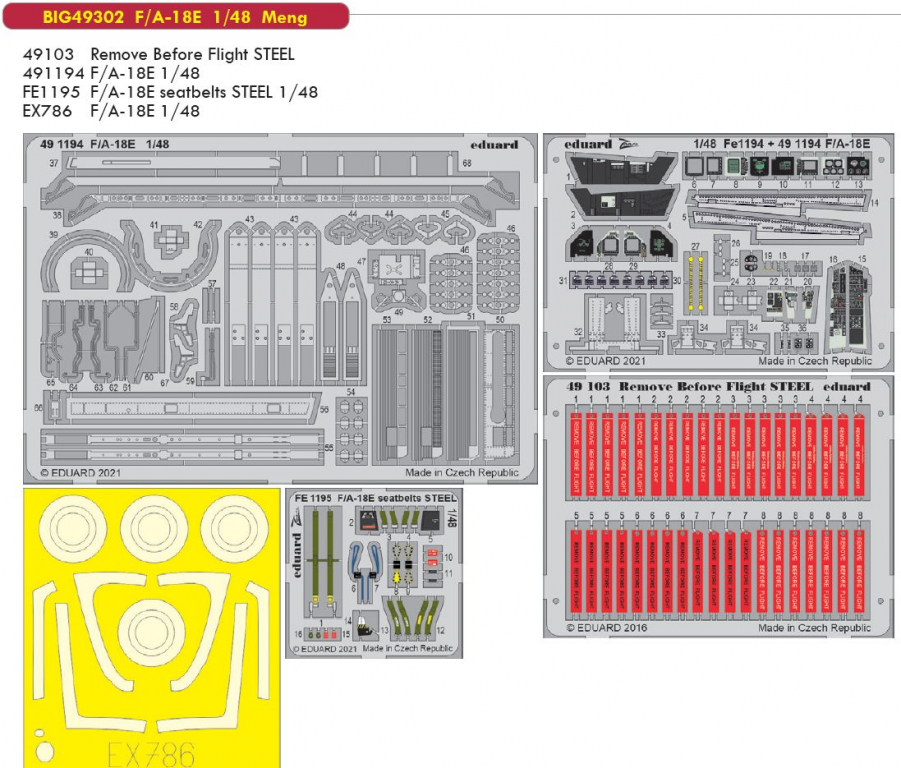This screenshot has width=901, height=768.
Task: Click the '1/48 Fe1194 + 49 1194 F/A-18E' fret heading
Action: tap(781, 144)
